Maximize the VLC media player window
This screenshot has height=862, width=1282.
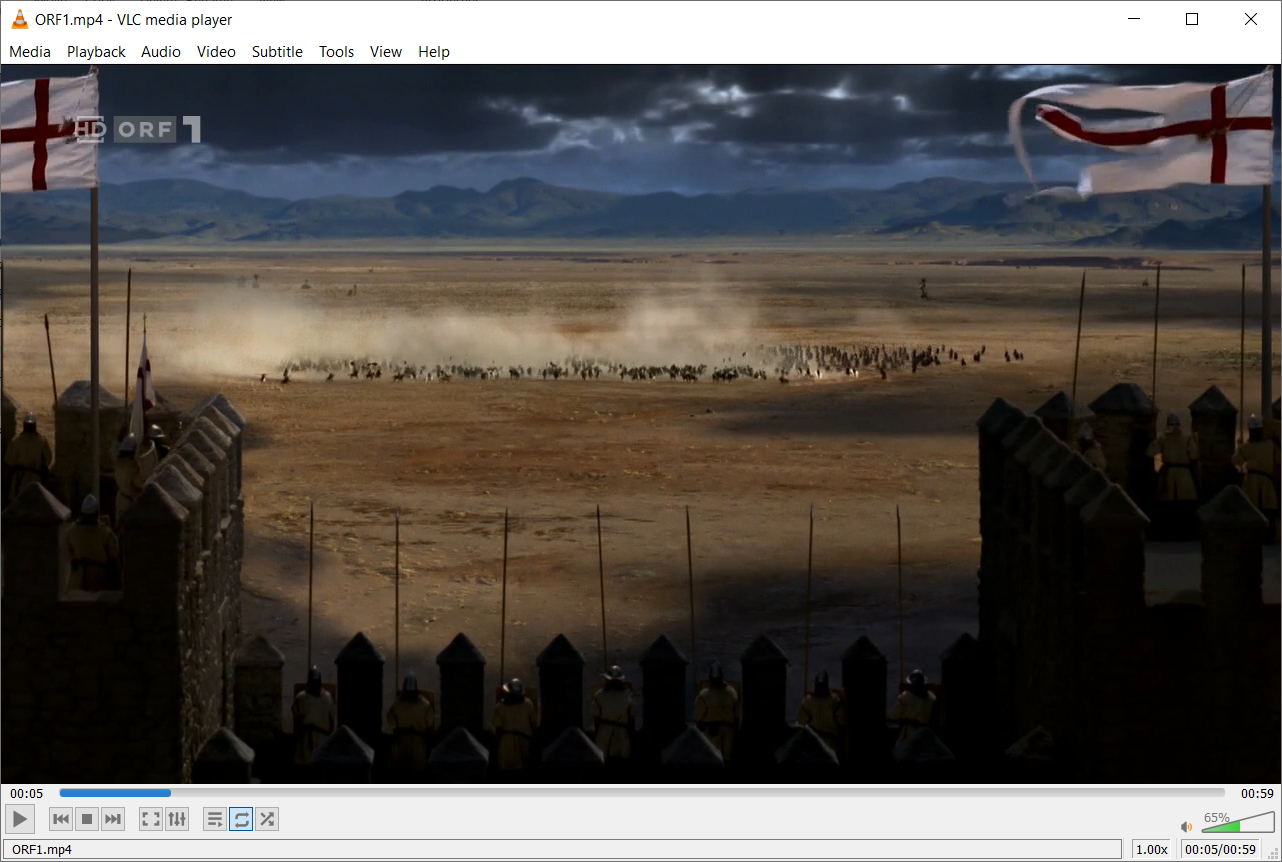(1192, 19)
